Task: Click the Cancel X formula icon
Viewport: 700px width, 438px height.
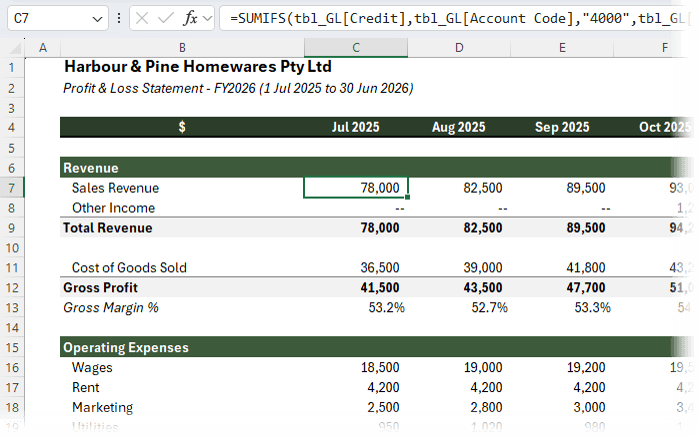Action: point(142,18)
